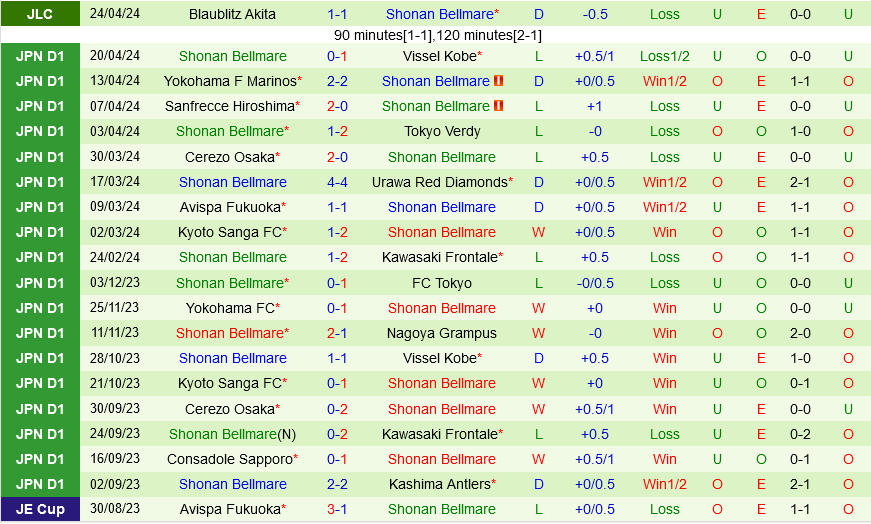Open the Blaublitz Akita team link
871x524 pixels.
click(233, 14)
